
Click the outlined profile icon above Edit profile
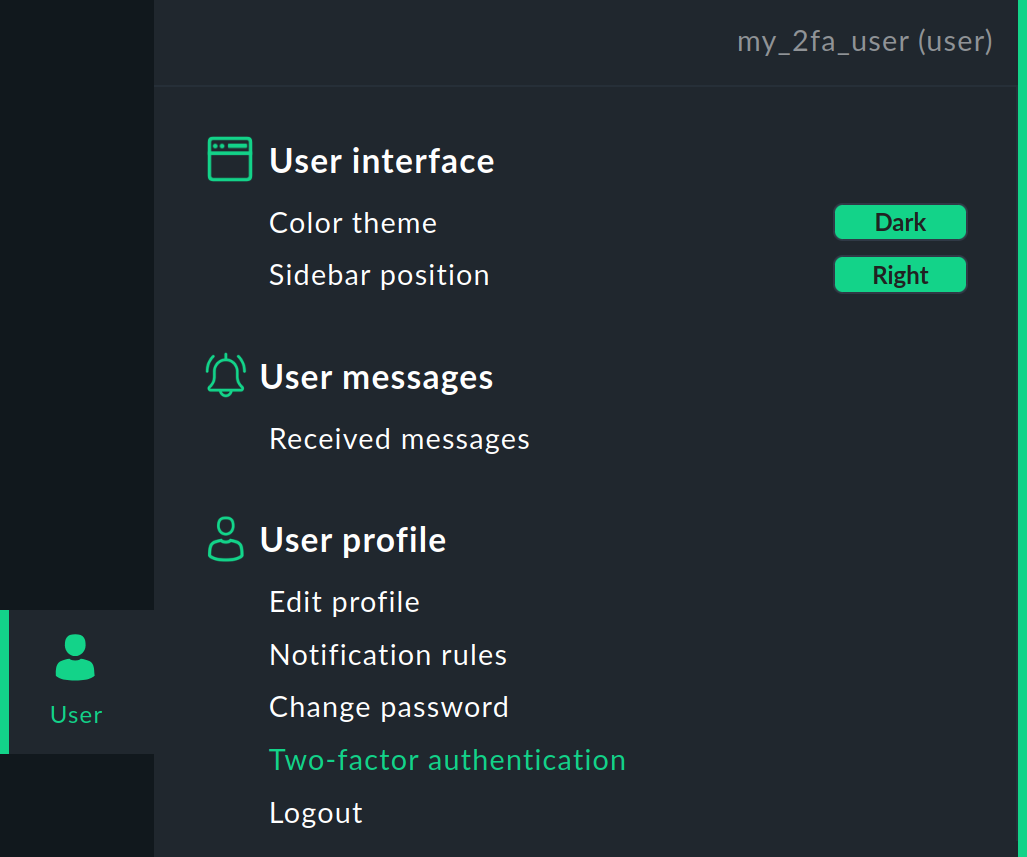click(x=226, y=538)
